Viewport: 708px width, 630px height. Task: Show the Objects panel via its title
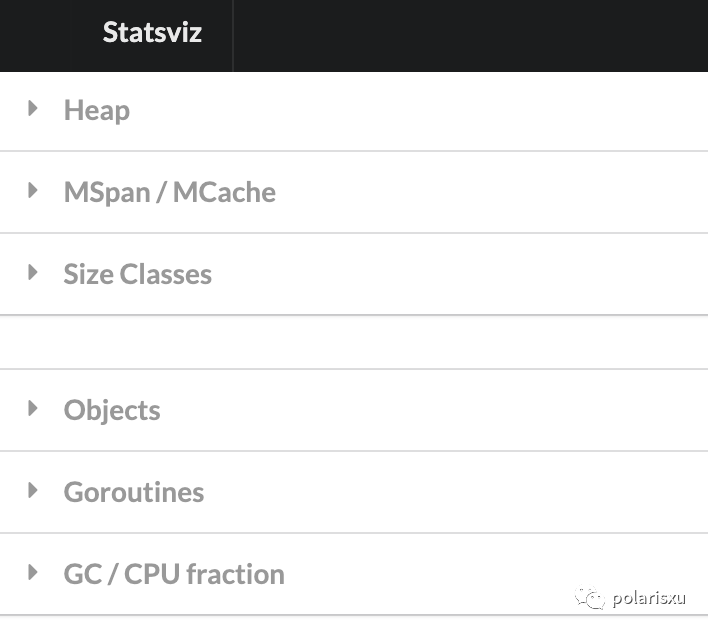coord(112,410)
